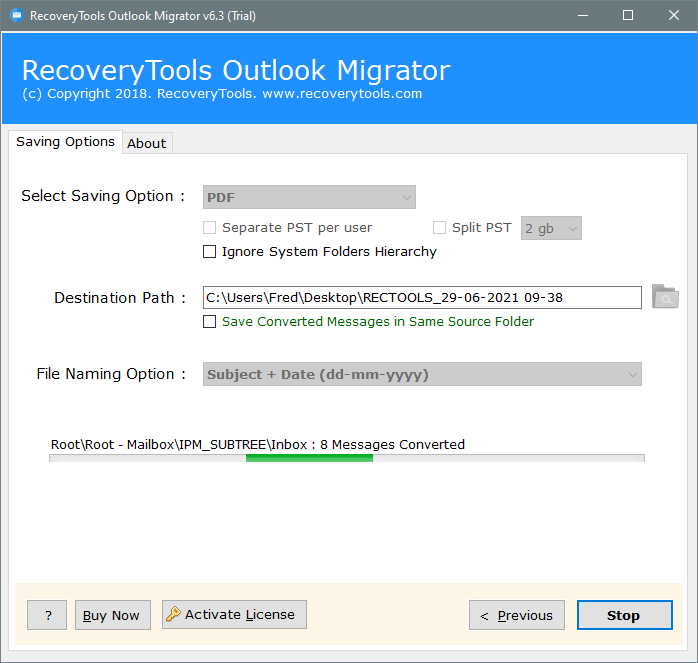Close the Outlook Migrator window
The image size is (698, 663).
pos(674,16)
